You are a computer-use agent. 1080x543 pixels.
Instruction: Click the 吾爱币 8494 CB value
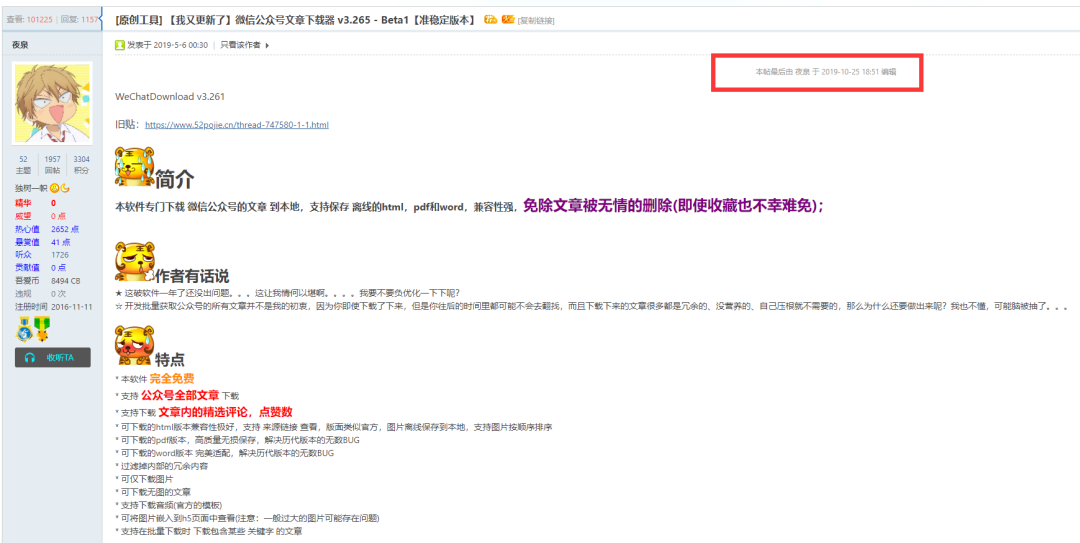(x=65, y=281)
